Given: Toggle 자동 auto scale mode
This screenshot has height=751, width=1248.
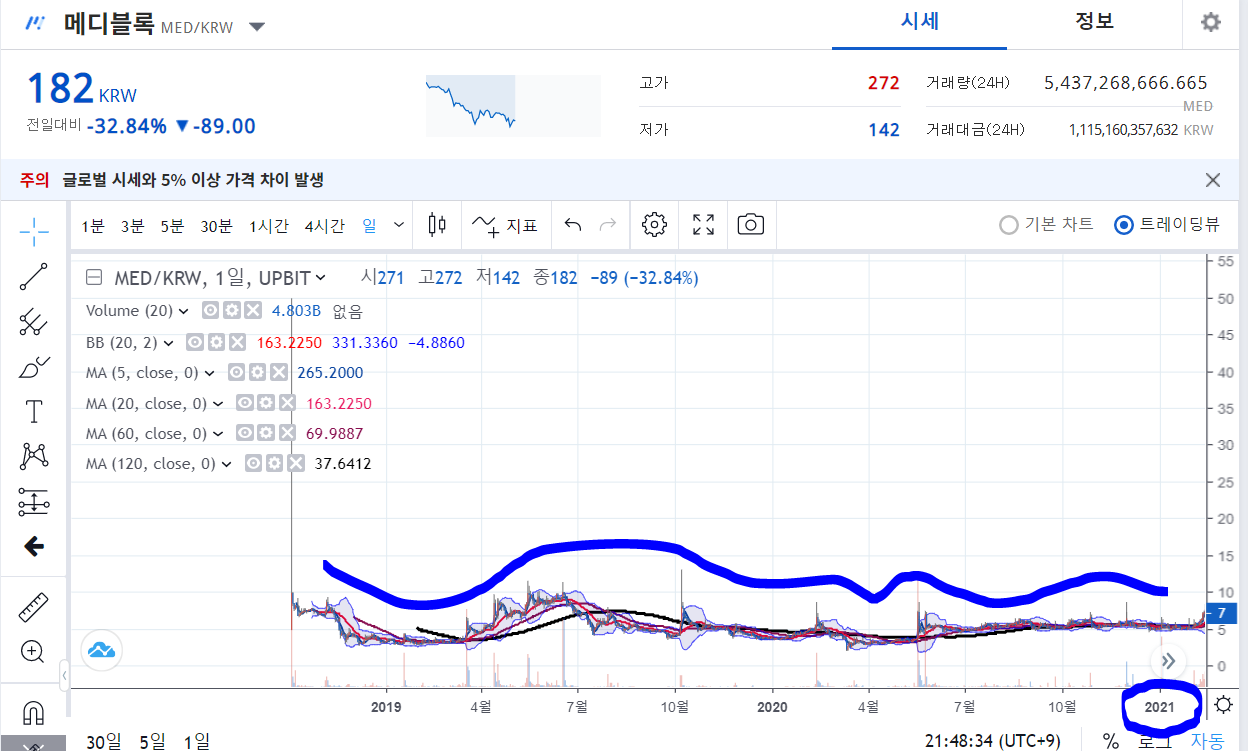Looking at the screenshot, I should 1206,741.
